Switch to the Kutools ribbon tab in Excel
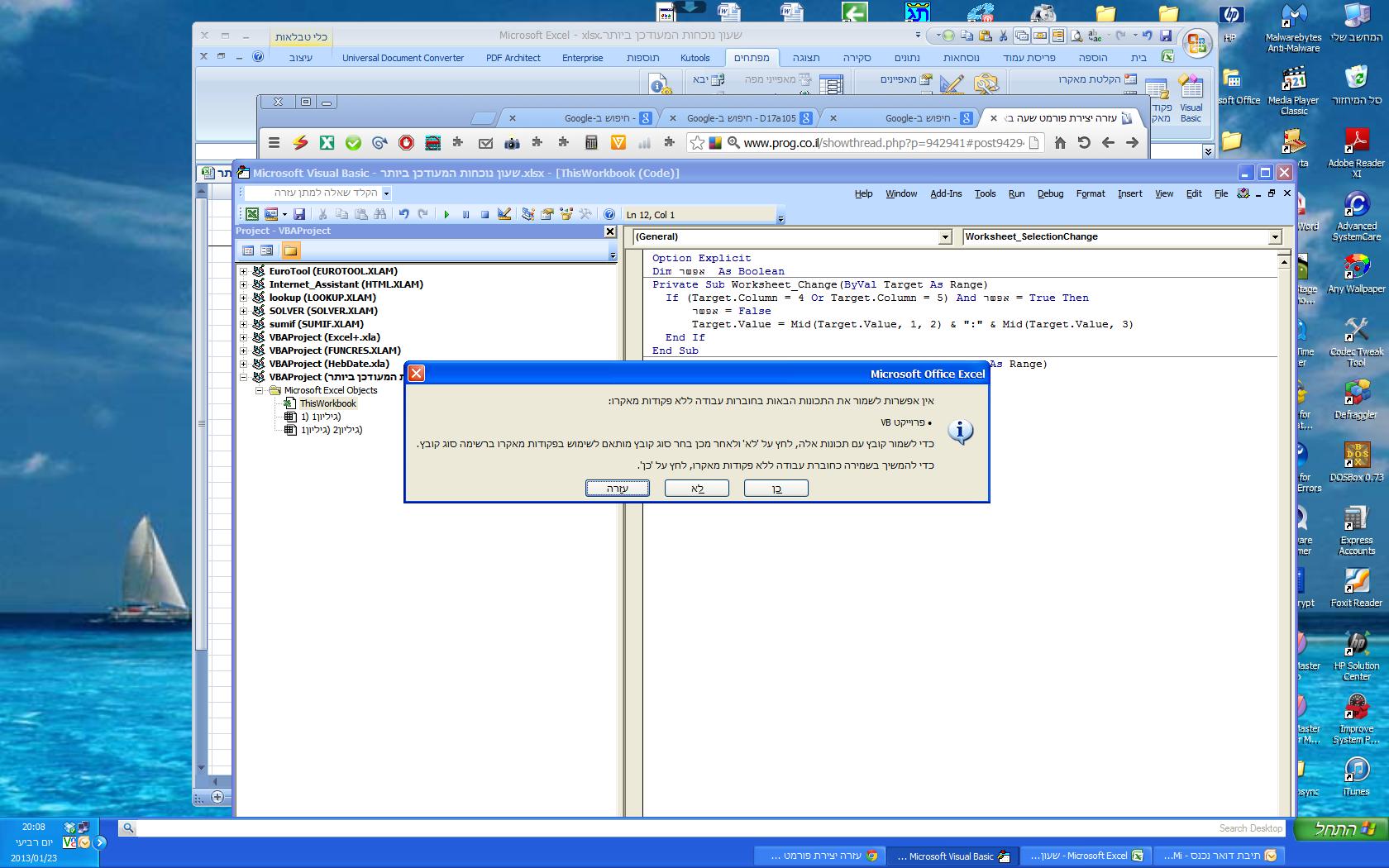The height and width of the screenshot is (868, 1389). pos(694,58)
